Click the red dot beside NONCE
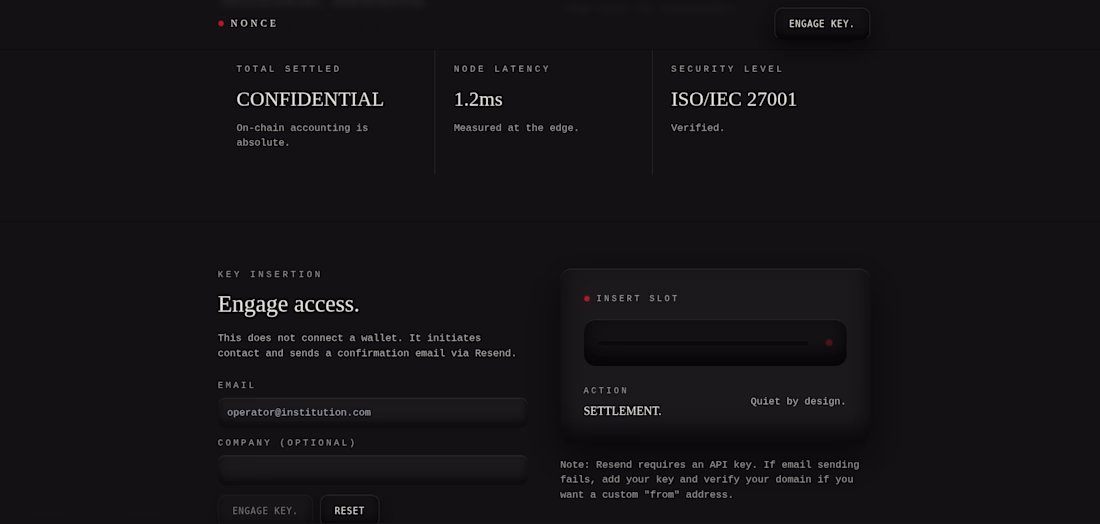1100x524 pixels. [221, 23]
